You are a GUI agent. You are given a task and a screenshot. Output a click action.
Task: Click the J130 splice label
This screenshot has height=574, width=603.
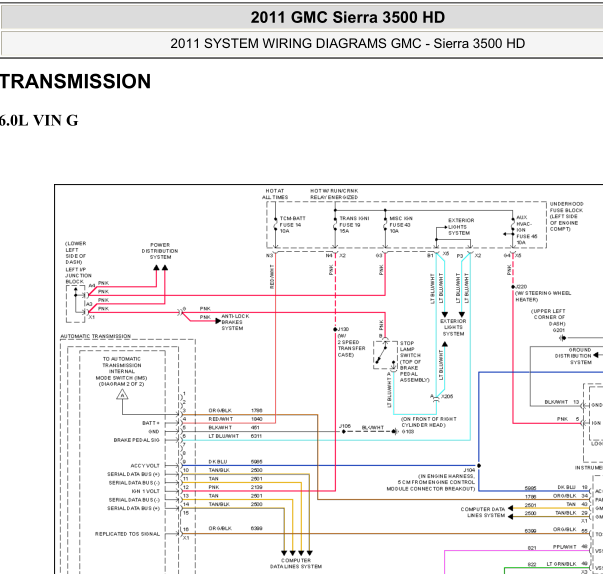(x=343, y=329)
